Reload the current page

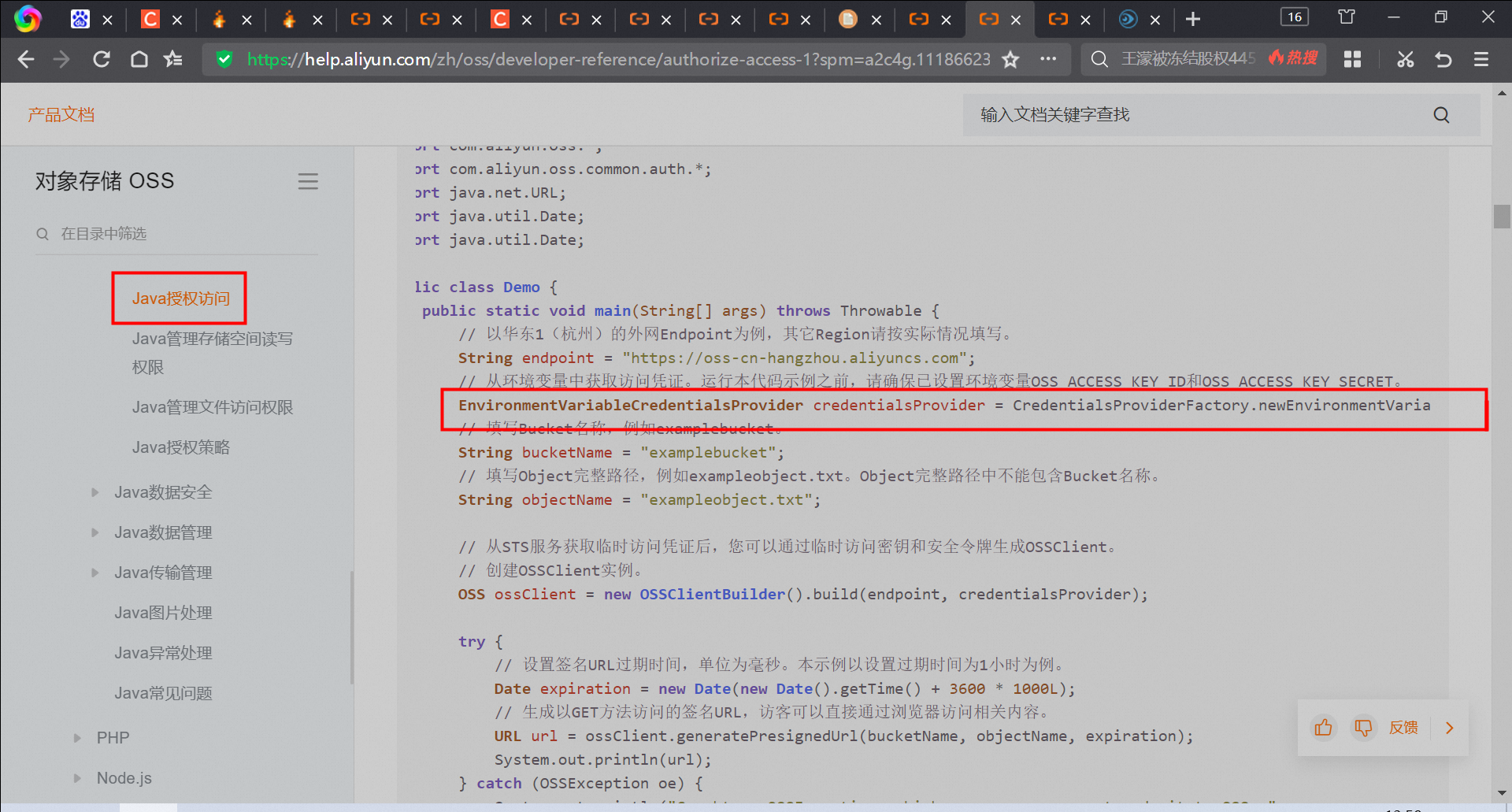click(x=102, y=59)
